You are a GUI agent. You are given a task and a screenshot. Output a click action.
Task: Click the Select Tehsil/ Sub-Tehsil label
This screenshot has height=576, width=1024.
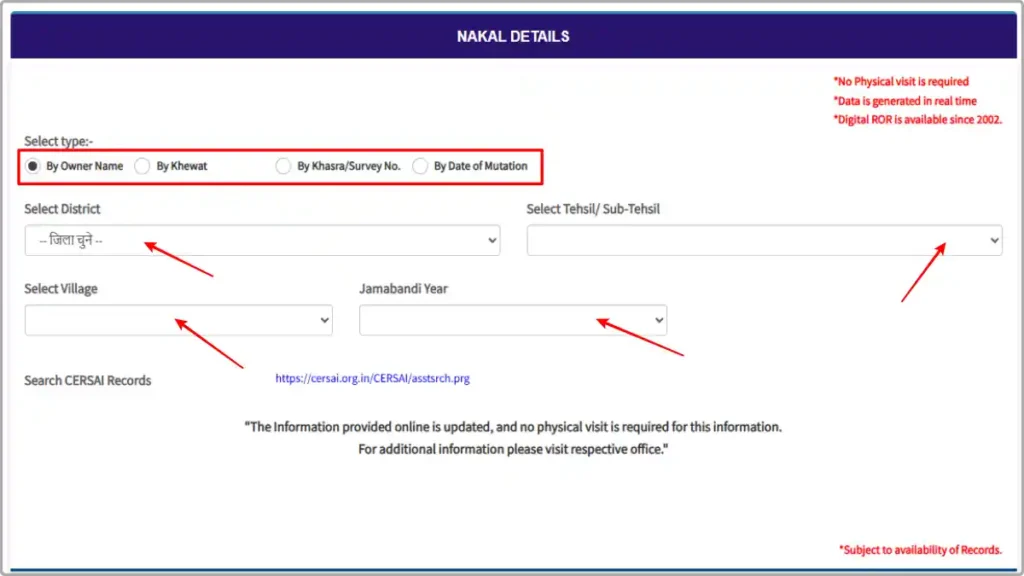593,209
